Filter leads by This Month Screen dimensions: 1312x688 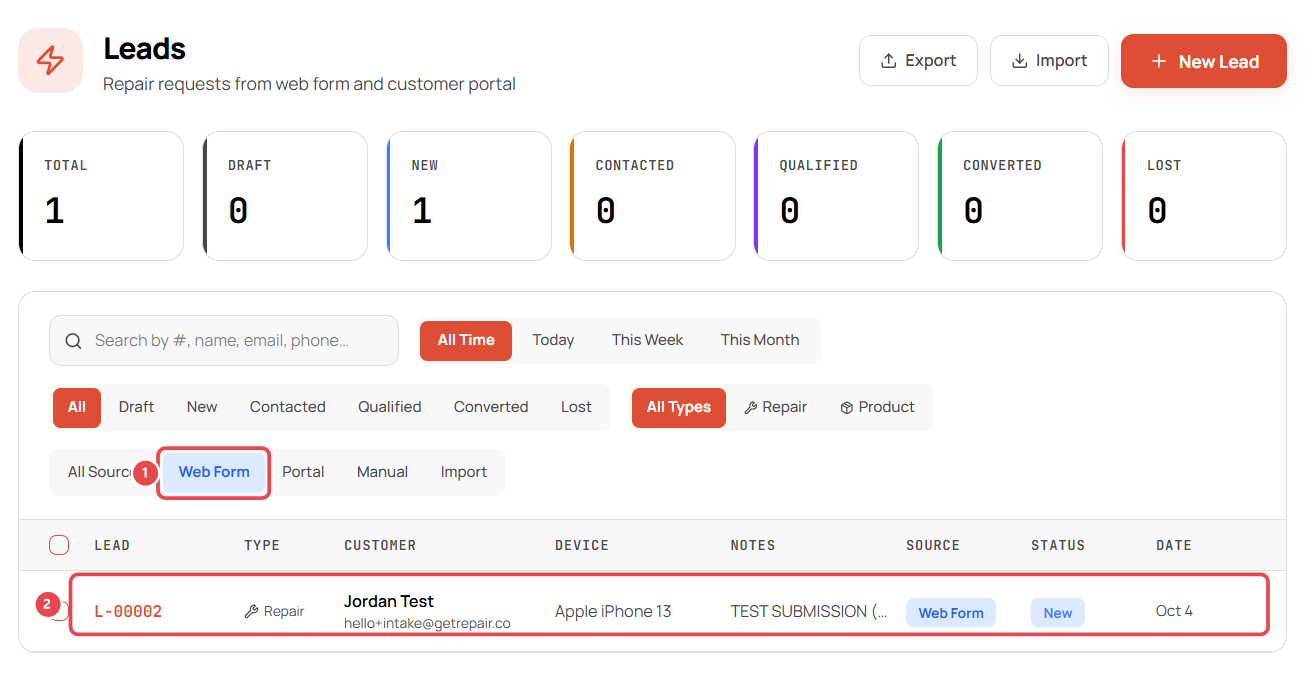click(760, 340)
